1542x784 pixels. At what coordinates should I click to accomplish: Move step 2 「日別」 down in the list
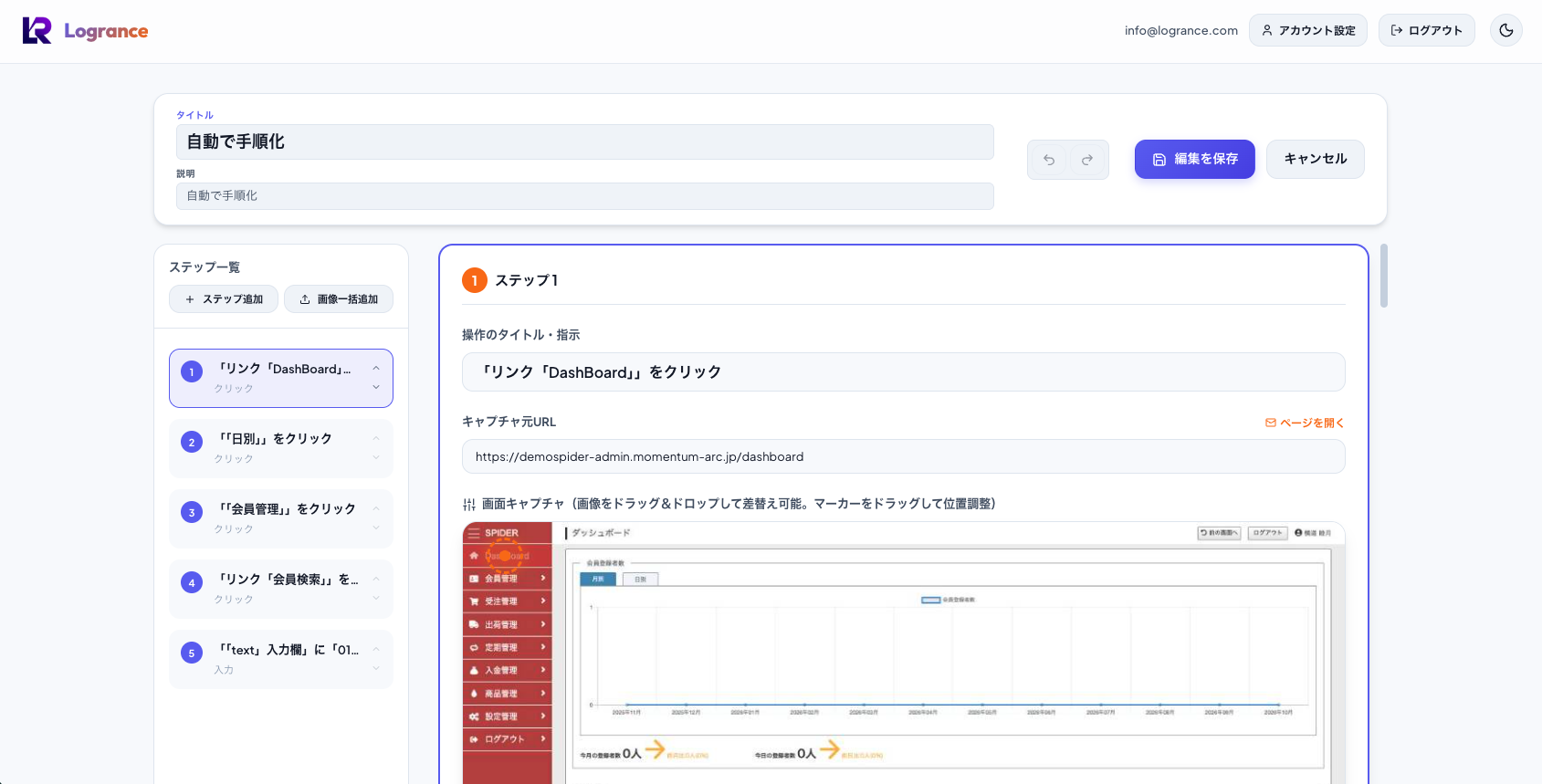(x=376, y=458)
